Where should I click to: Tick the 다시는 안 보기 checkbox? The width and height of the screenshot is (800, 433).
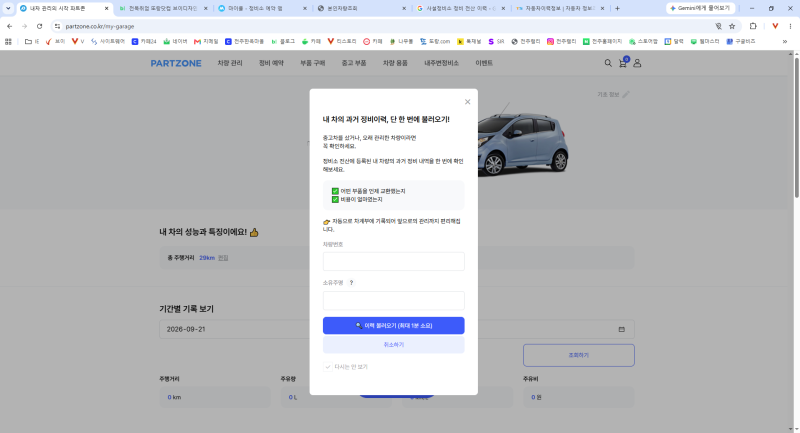click(x=328, y=367)
